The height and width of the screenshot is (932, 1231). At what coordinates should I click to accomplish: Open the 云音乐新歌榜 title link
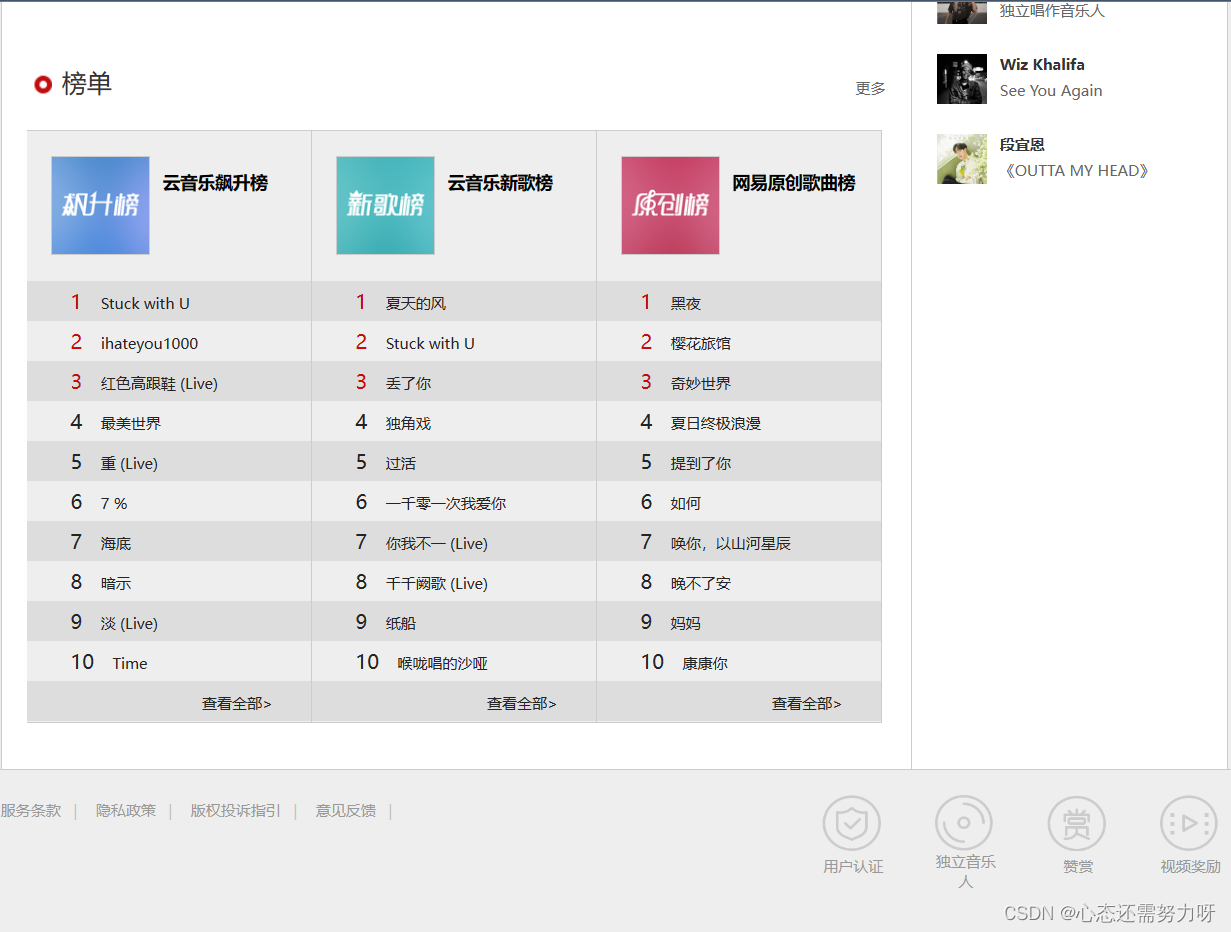500,183
